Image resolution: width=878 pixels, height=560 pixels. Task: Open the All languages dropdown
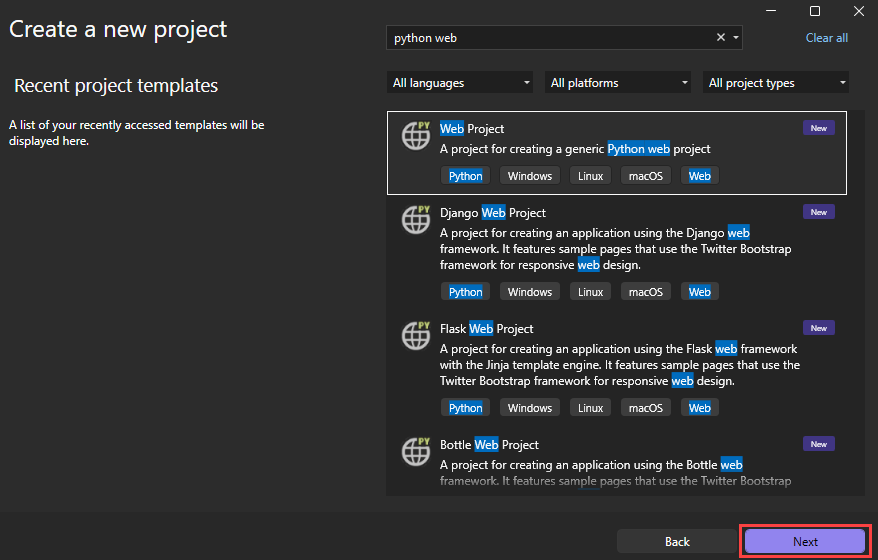click(460, 83)
